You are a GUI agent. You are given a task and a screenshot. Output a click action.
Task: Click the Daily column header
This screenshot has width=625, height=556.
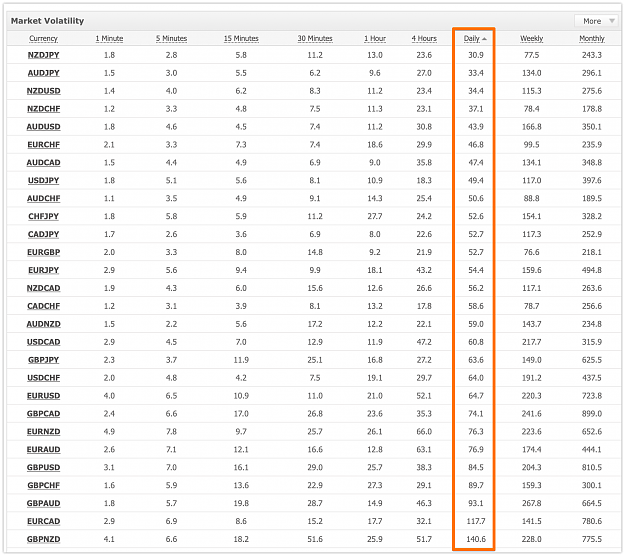tap(475, 38)
